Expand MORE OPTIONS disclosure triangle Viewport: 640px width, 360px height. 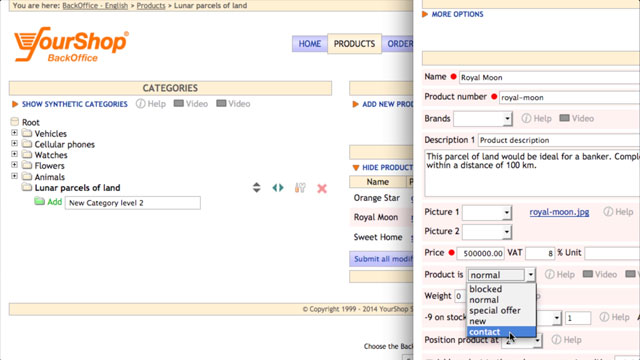(425, 14)
